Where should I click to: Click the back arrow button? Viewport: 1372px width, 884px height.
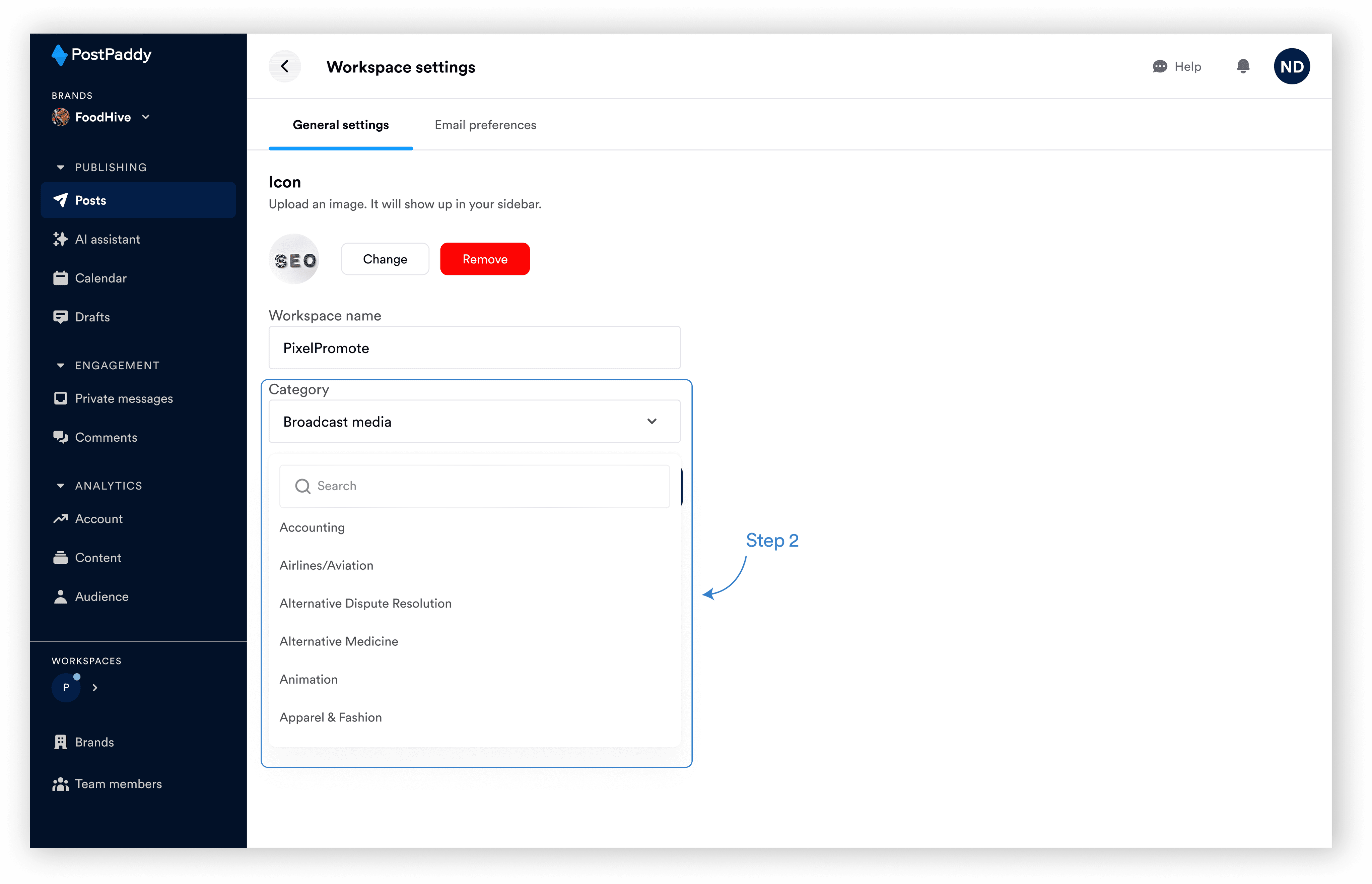click(285, 67)
